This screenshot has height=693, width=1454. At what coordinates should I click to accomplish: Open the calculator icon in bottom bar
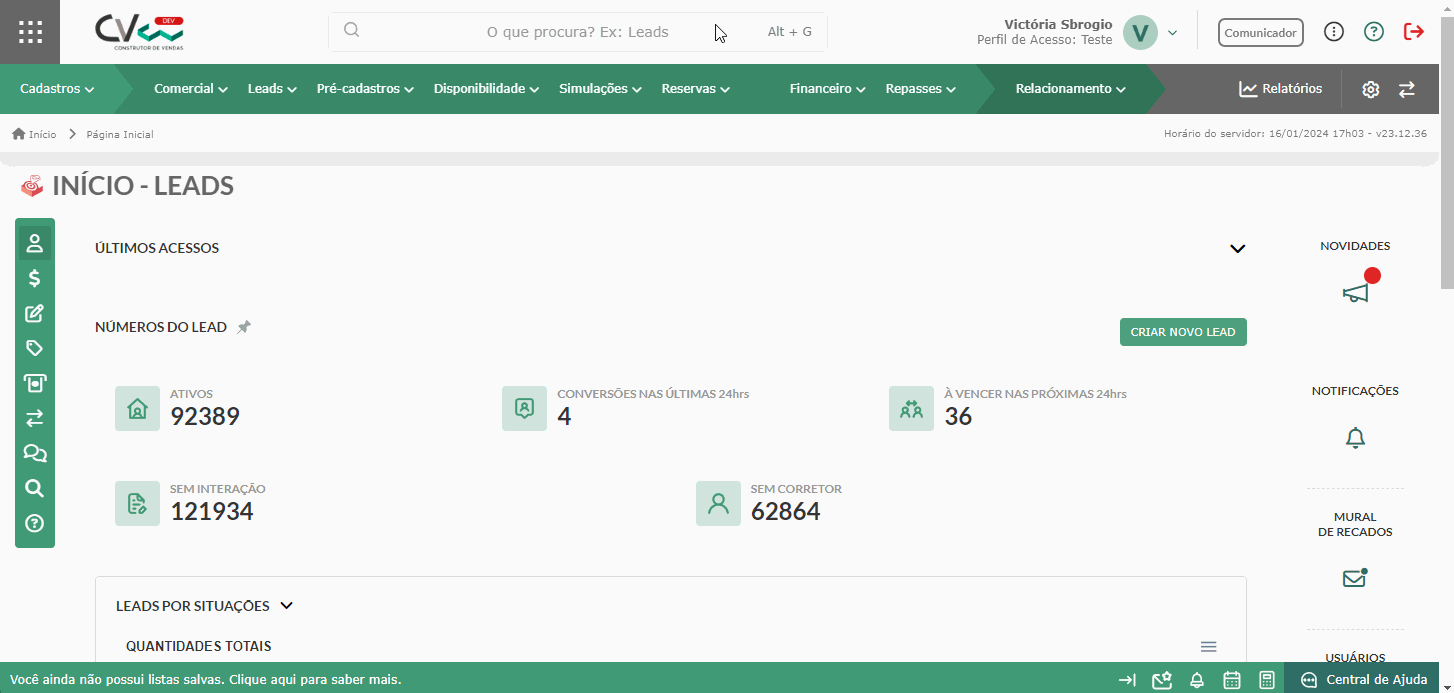pyautogui.click(x=1267, y=680)
